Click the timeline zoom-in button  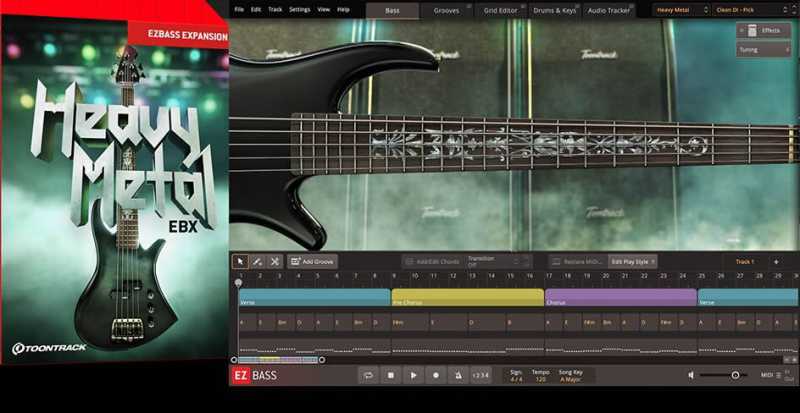click(x=794, y=360)
